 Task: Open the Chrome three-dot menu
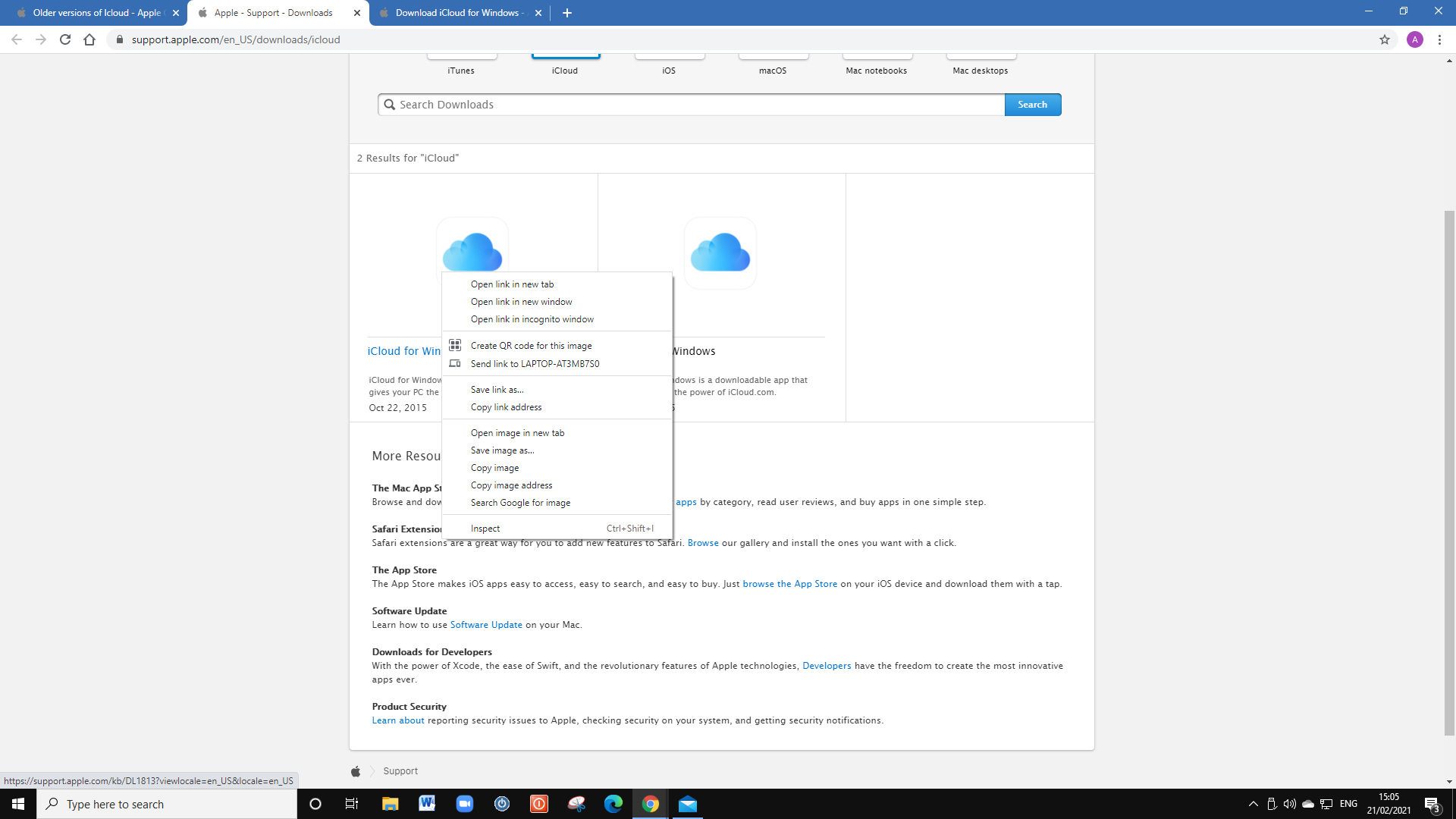(1439, 39)
